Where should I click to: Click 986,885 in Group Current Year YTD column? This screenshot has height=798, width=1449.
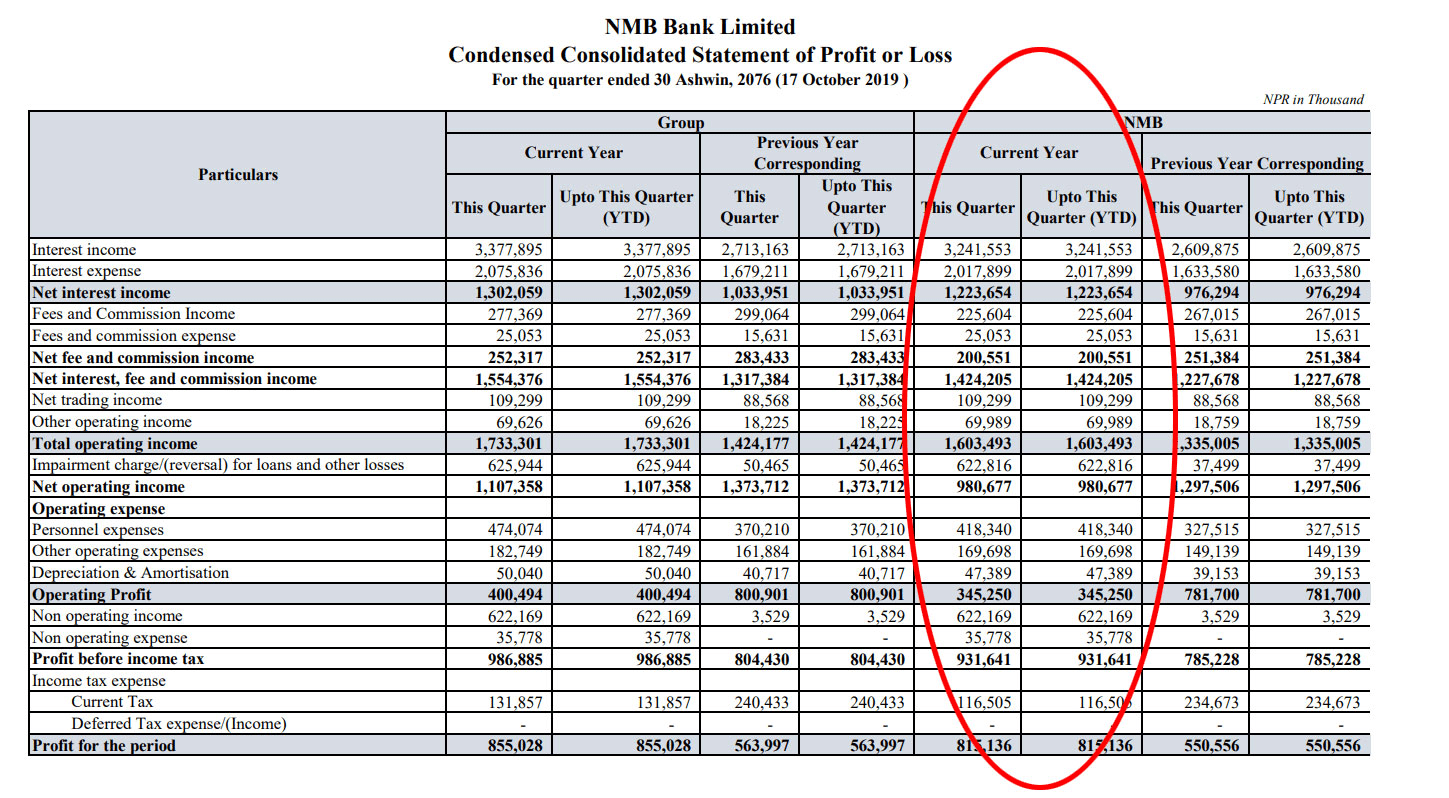coord(663,659)
